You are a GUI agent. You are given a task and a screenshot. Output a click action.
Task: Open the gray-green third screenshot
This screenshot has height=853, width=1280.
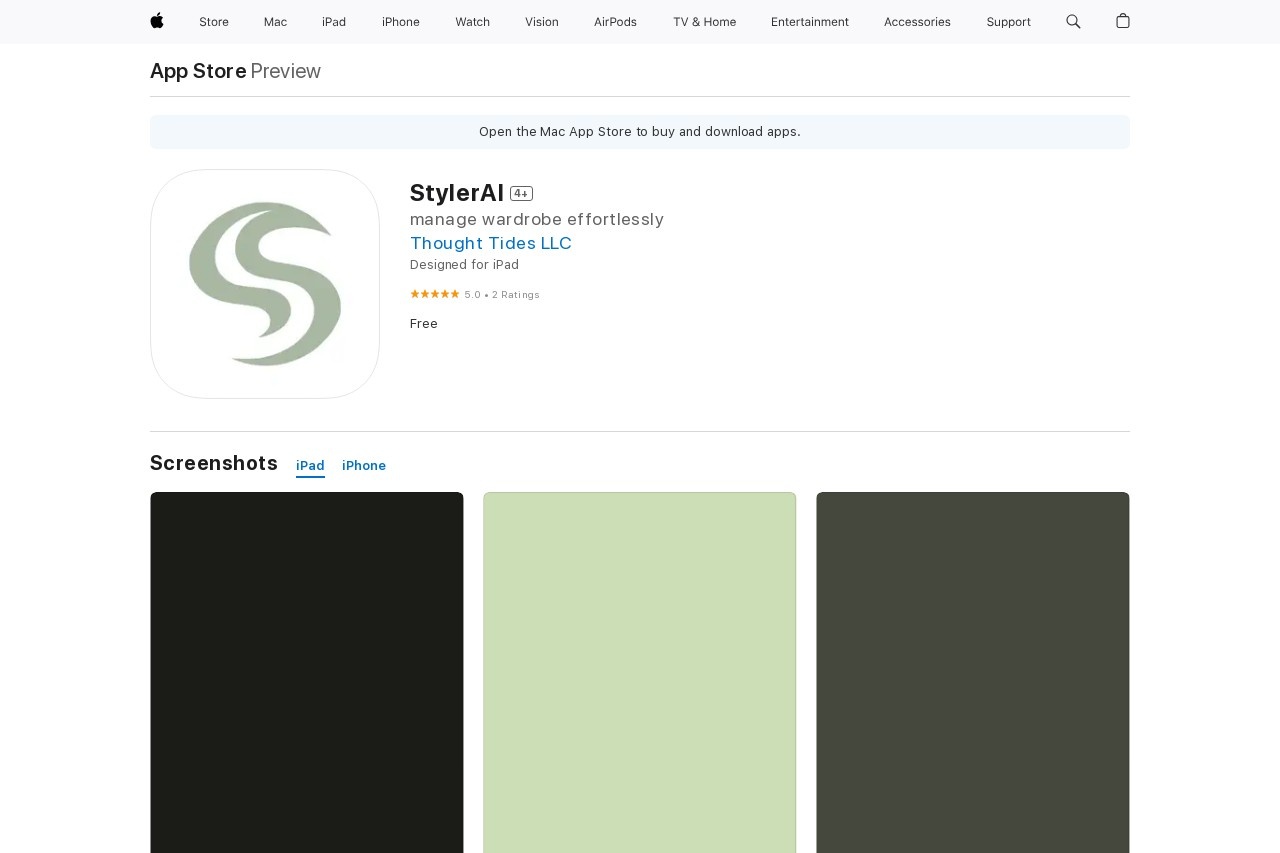point(973,672)
